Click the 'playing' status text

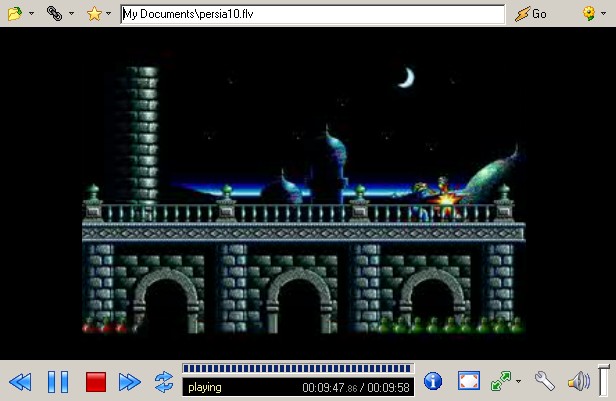click(205, 388)
